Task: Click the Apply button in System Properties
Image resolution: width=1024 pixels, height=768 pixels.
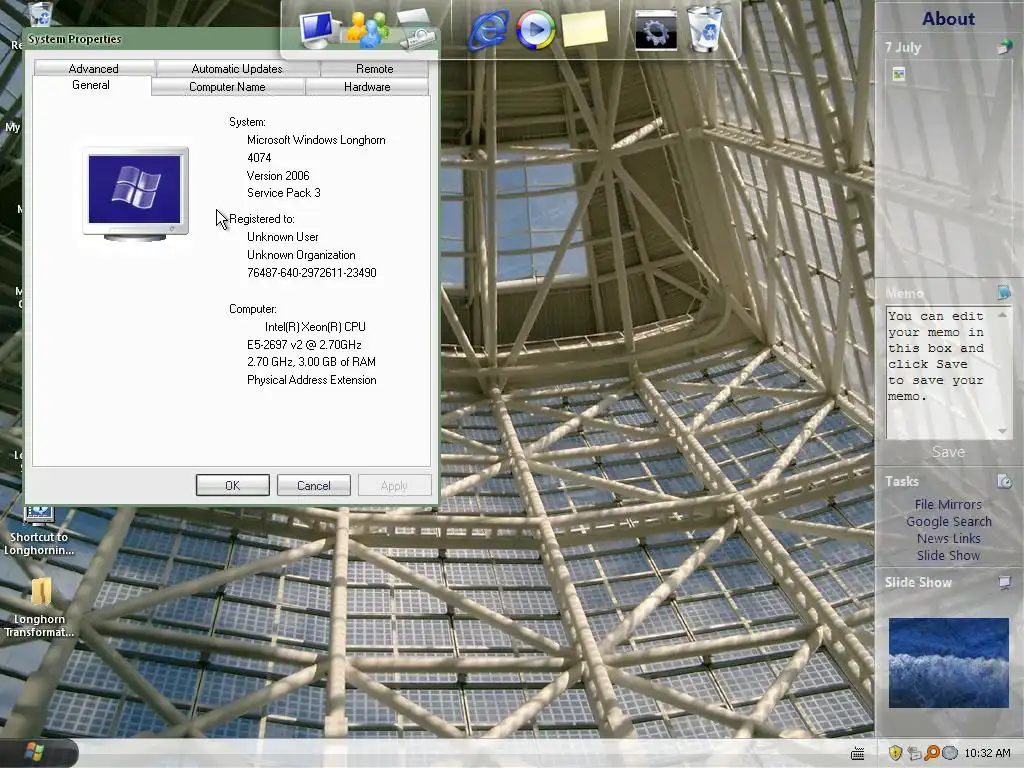Action: (394, 485)
